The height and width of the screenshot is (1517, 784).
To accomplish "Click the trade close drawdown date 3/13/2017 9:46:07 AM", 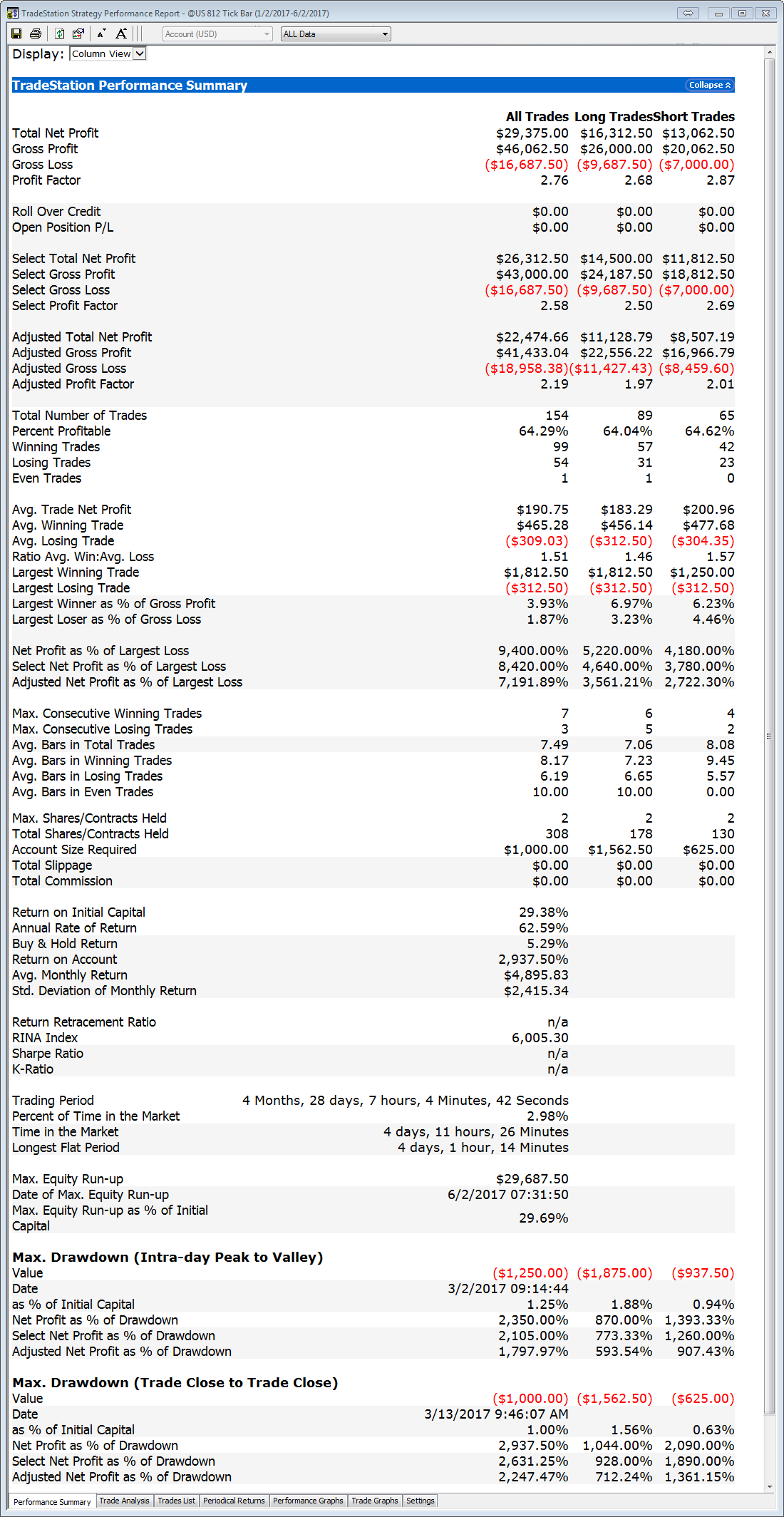I will (497, 1414).
